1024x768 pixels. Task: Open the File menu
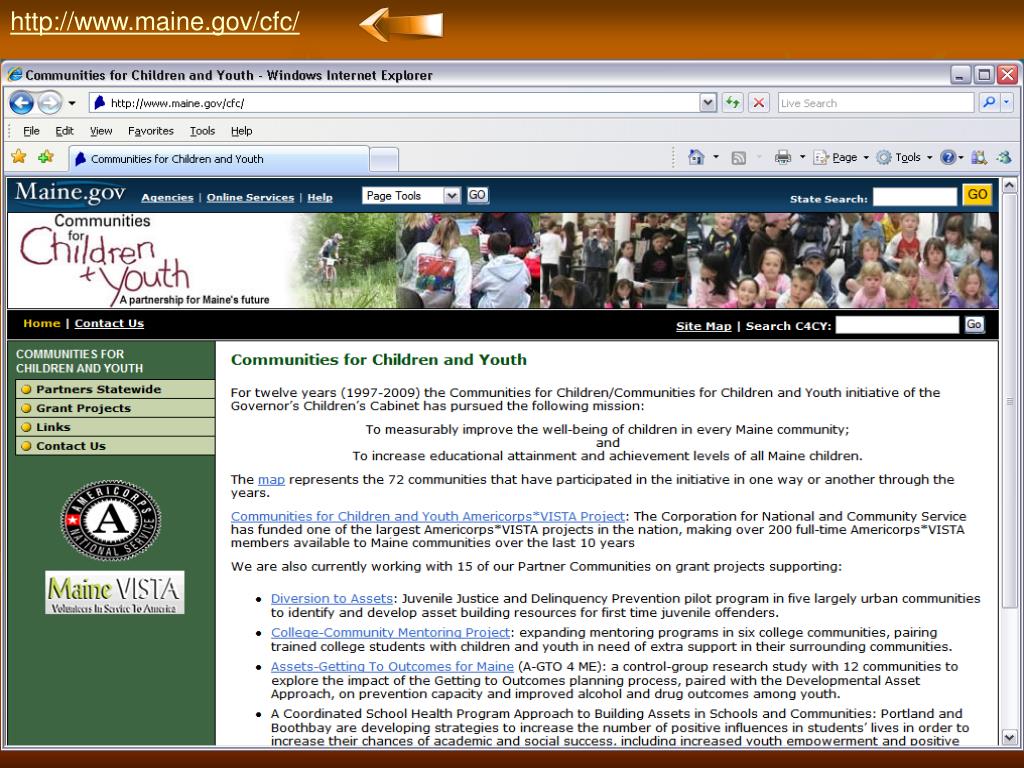31,131
